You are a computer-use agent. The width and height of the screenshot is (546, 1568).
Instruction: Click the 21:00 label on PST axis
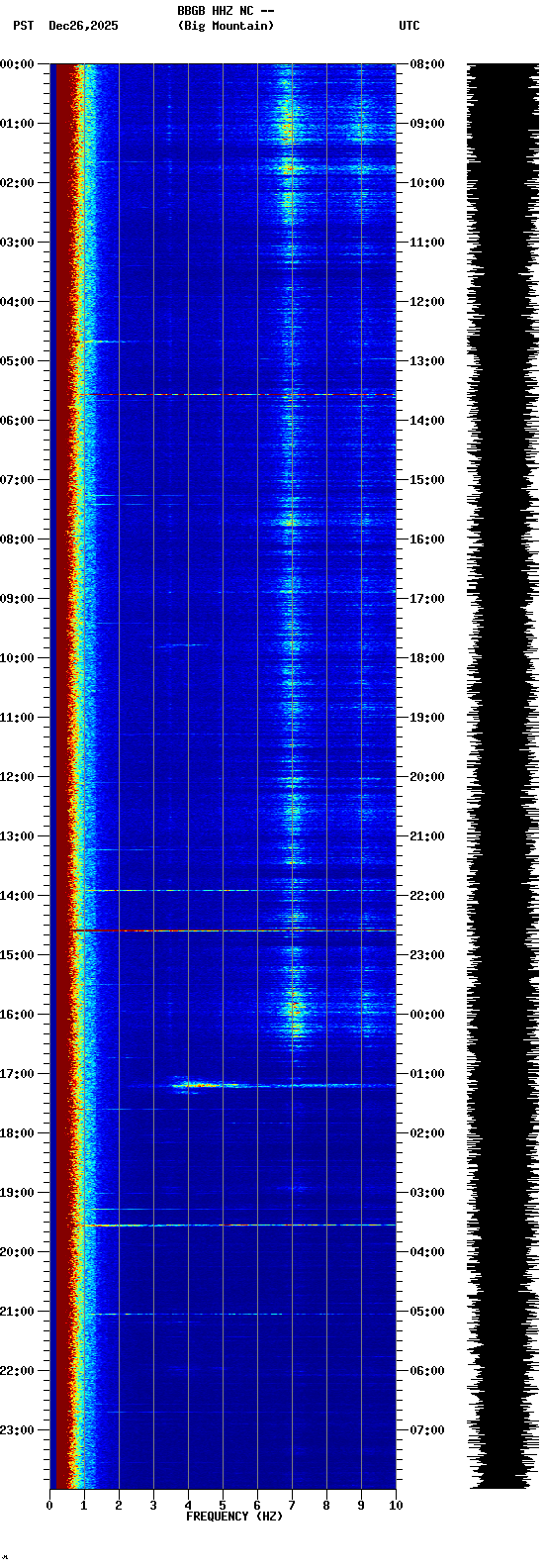(18, 1312)
